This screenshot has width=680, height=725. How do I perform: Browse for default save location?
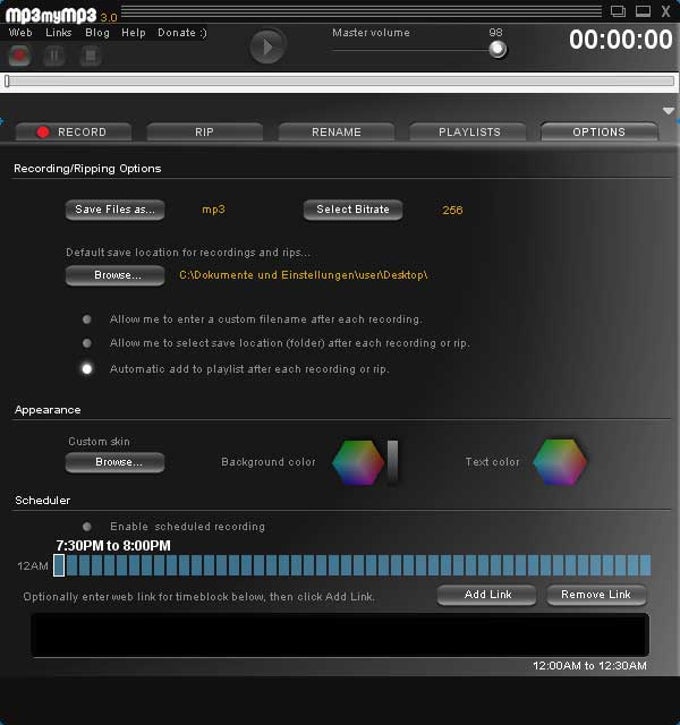pos(115,276)
